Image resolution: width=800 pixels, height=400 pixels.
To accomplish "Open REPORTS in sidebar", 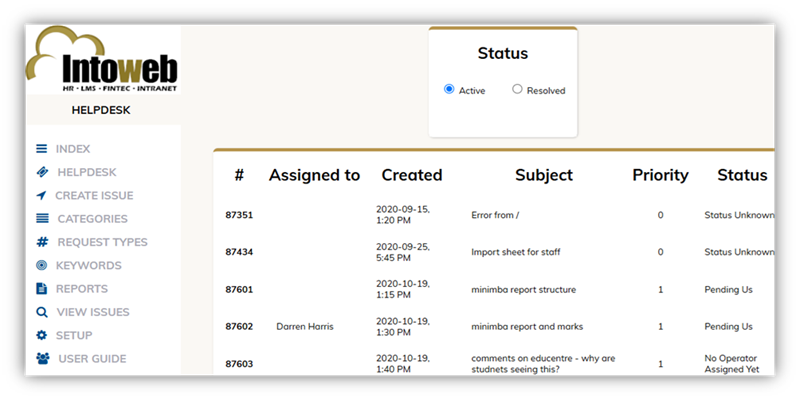I will [82, 289].
